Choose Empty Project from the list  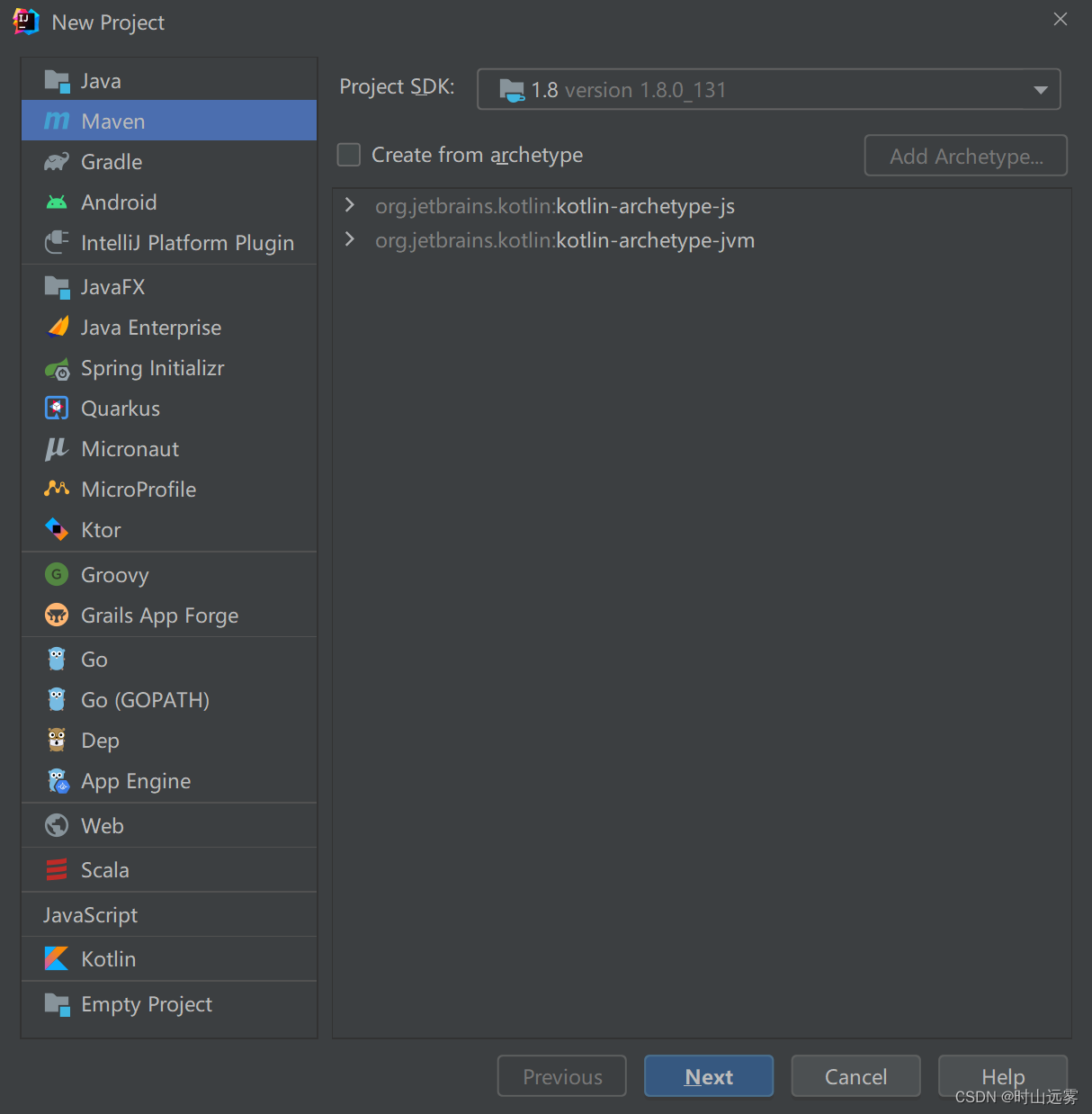pos(146,1004)
